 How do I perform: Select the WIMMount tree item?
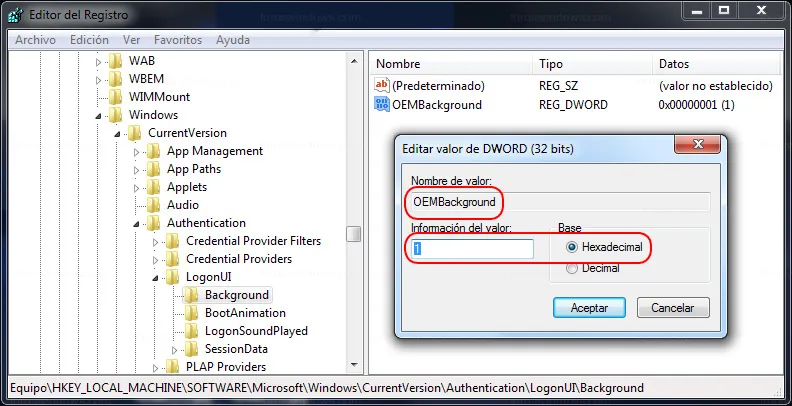(159, 97)
